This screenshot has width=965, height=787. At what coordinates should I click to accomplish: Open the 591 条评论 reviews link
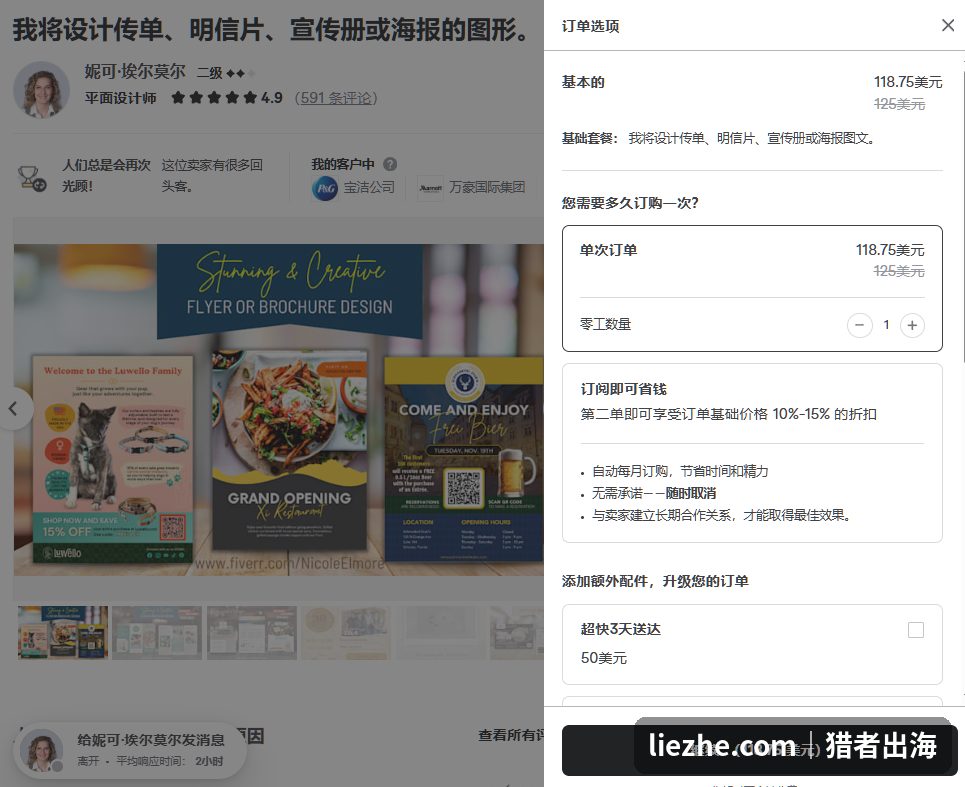point(336,98)
